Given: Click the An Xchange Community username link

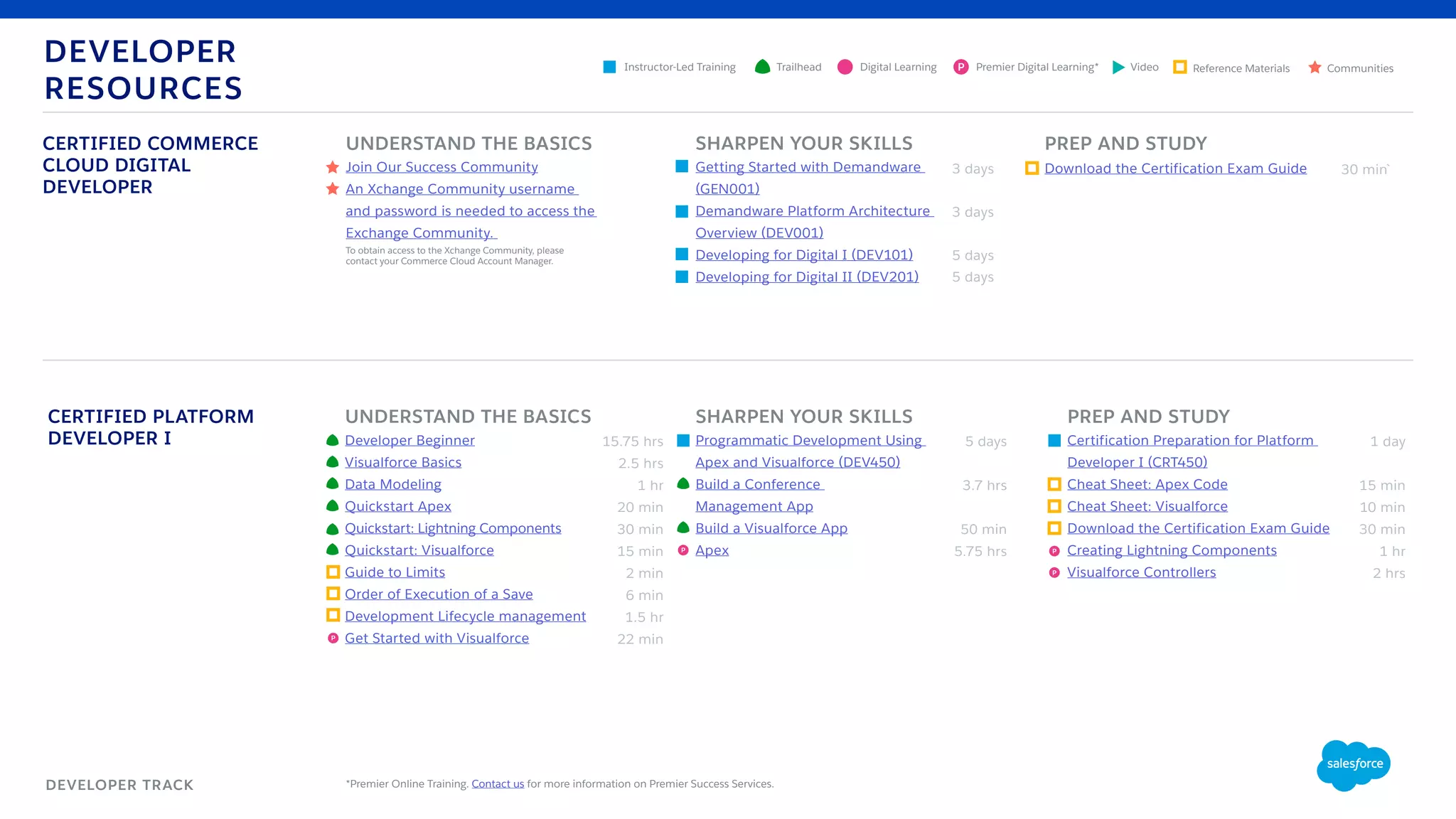Looking at the screenshot, I should pyautogui.click(x=471, y=211).
